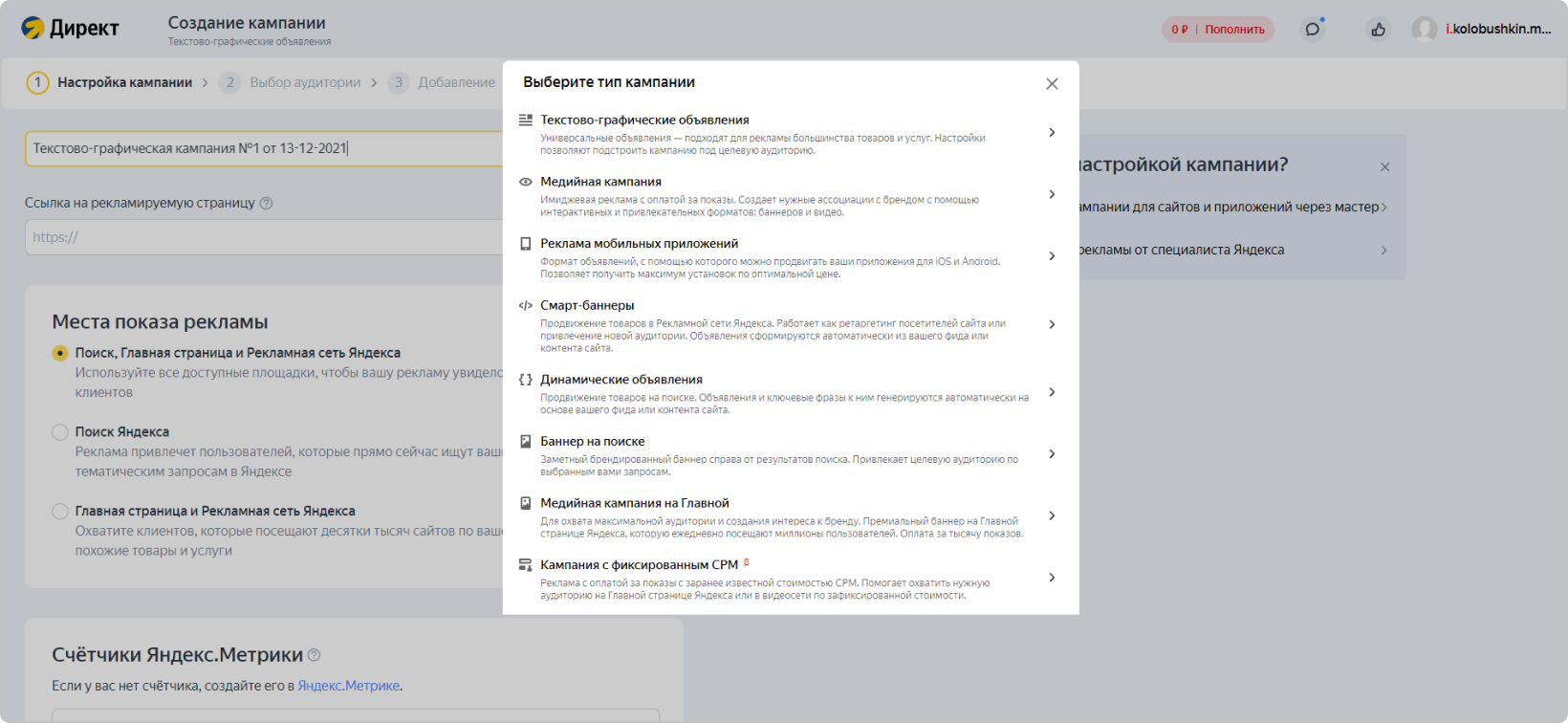
Task: Open the Яндекс.Метрике link
Action: coord(349,686)
